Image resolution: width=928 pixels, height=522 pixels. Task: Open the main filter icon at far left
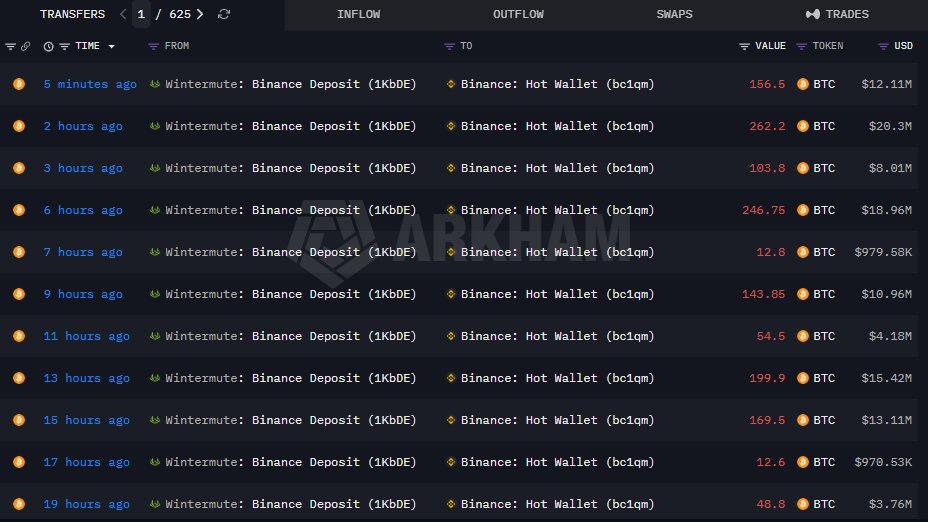click(10, 46)
